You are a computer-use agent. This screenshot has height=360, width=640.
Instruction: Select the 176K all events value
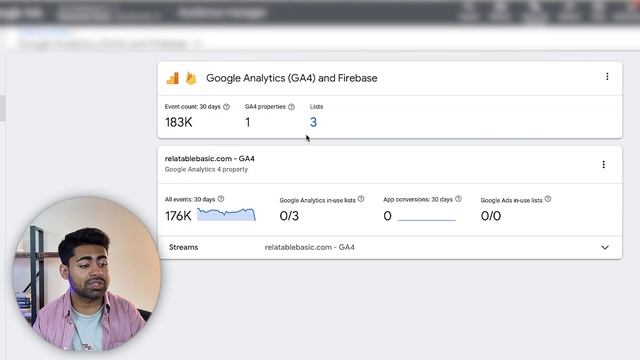tap(178, 216)
